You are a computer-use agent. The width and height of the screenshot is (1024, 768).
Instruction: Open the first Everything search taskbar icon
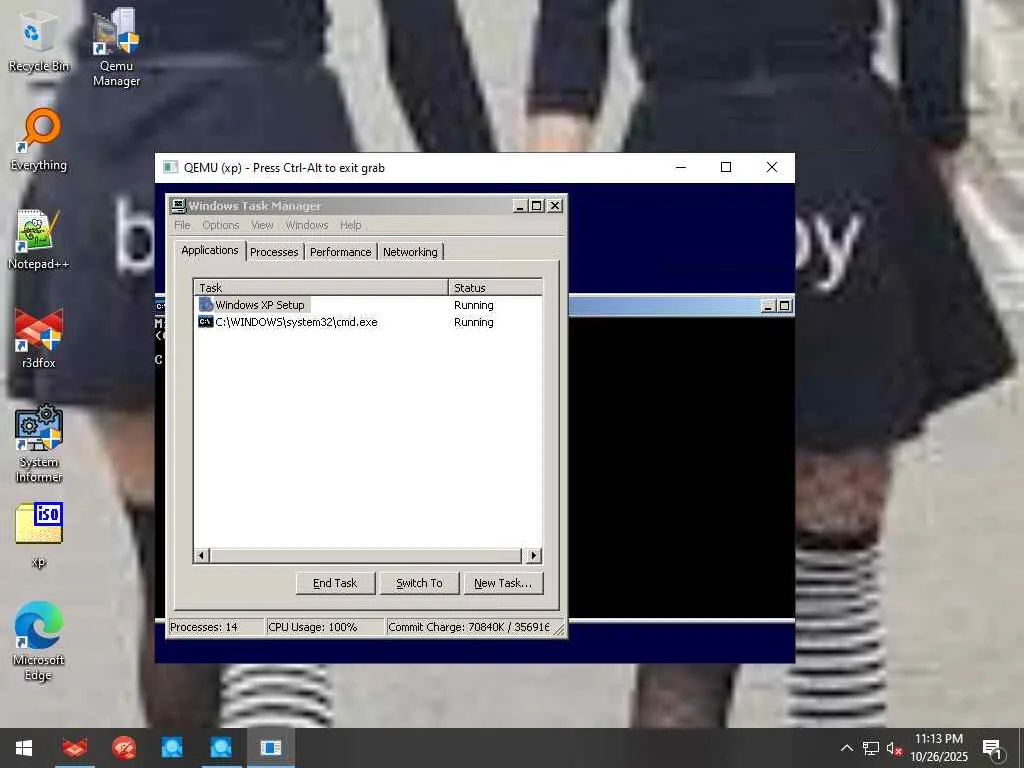pyautogui.click(x=172, y=748)
